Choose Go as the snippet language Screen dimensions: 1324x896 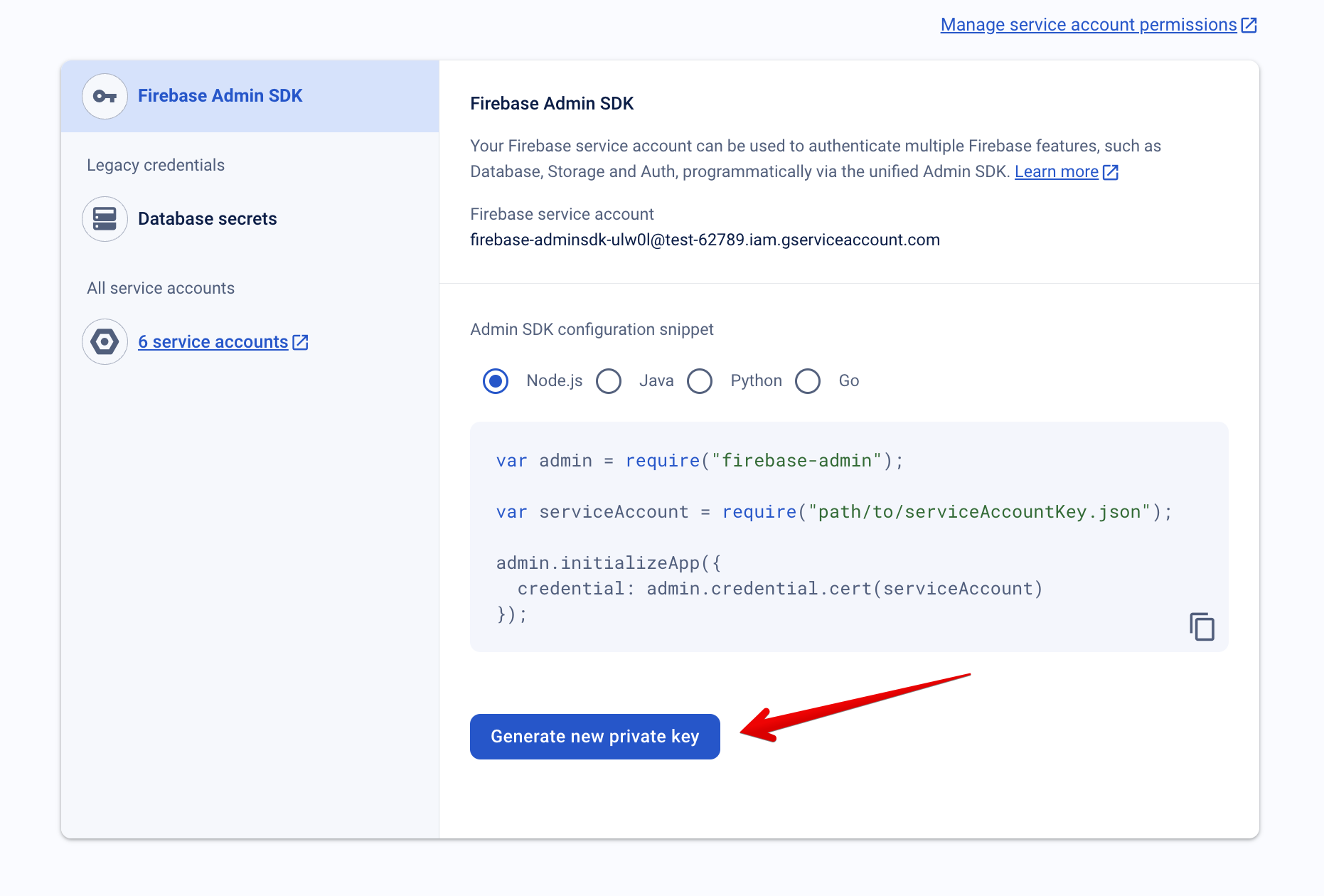point(808,381)
